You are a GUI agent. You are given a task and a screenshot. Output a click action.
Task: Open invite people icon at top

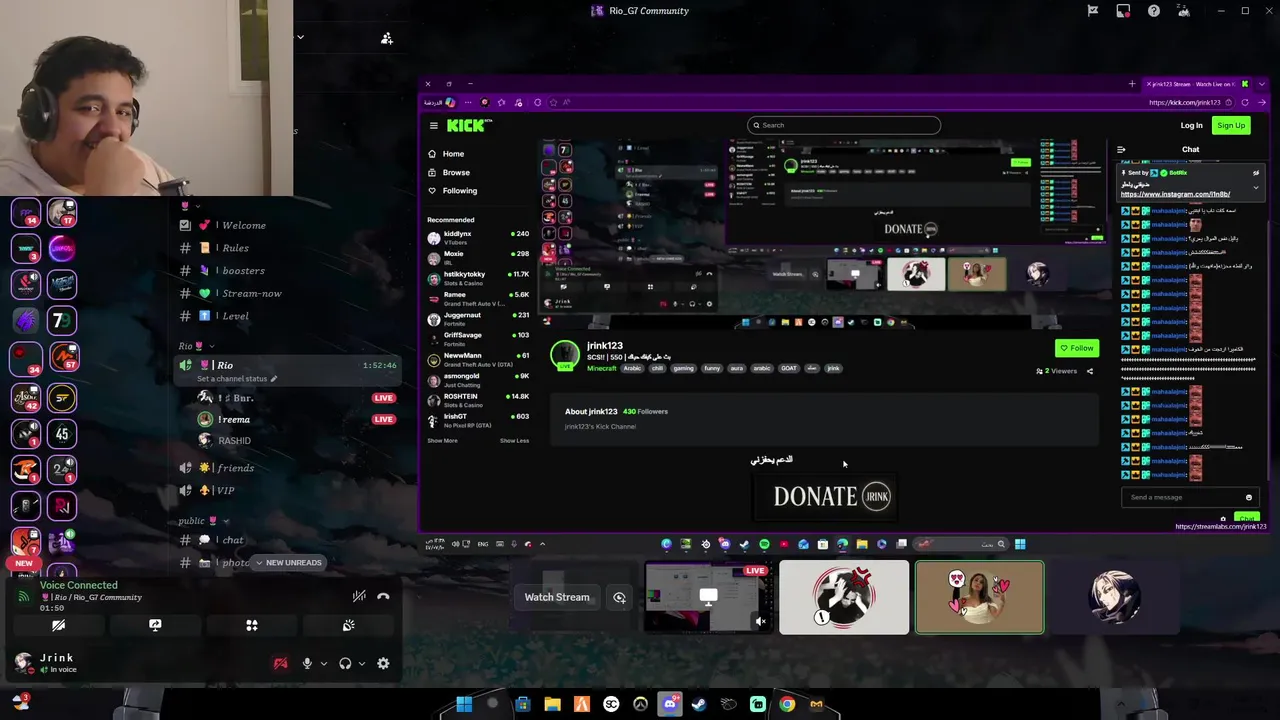(387, 38)
